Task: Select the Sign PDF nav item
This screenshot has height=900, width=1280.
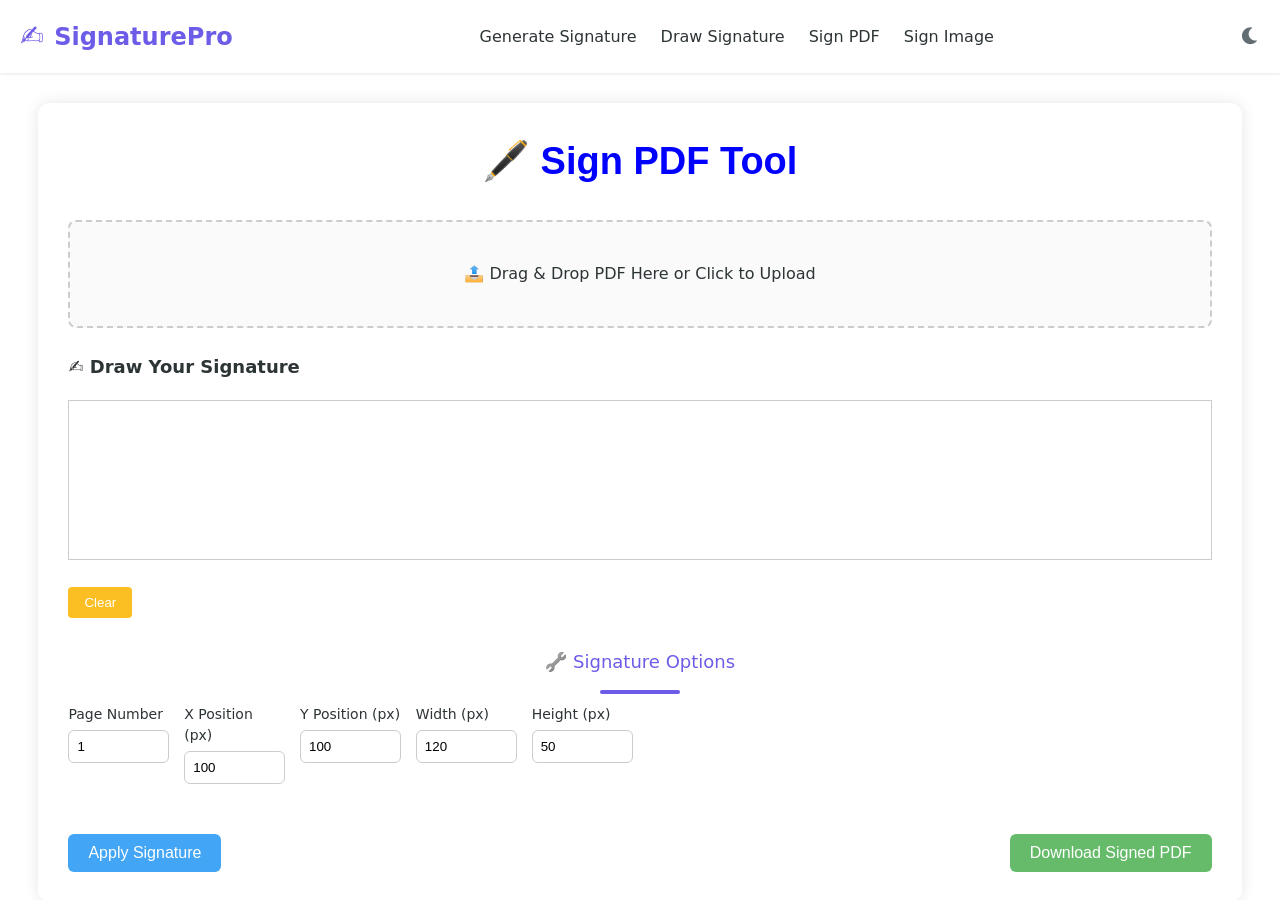Action: 844,36
